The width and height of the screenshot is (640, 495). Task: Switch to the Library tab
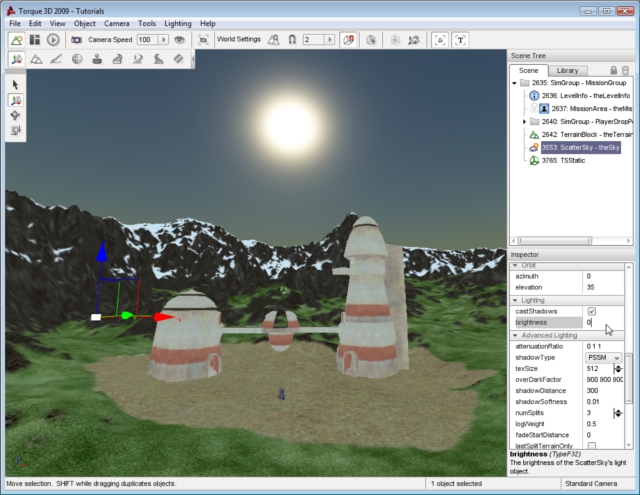coord(567,71)
